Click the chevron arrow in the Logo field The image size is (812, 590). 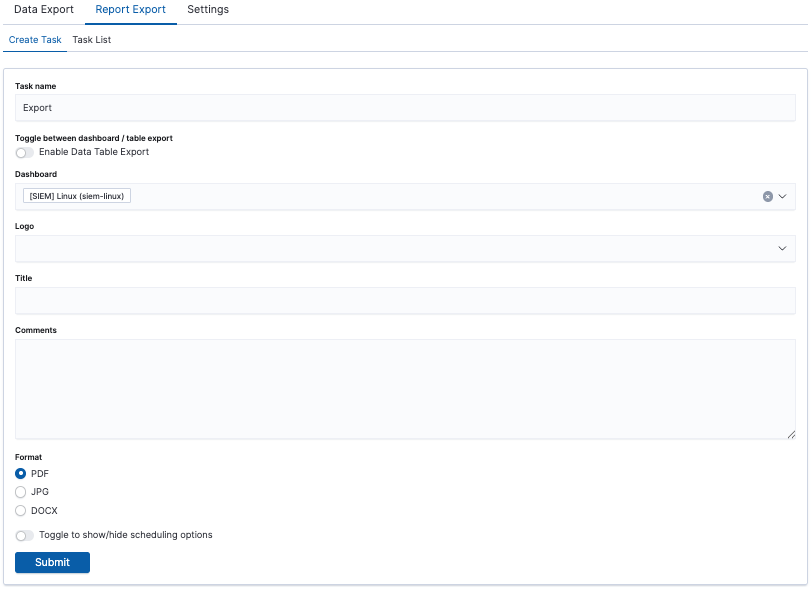click(783, 249)
